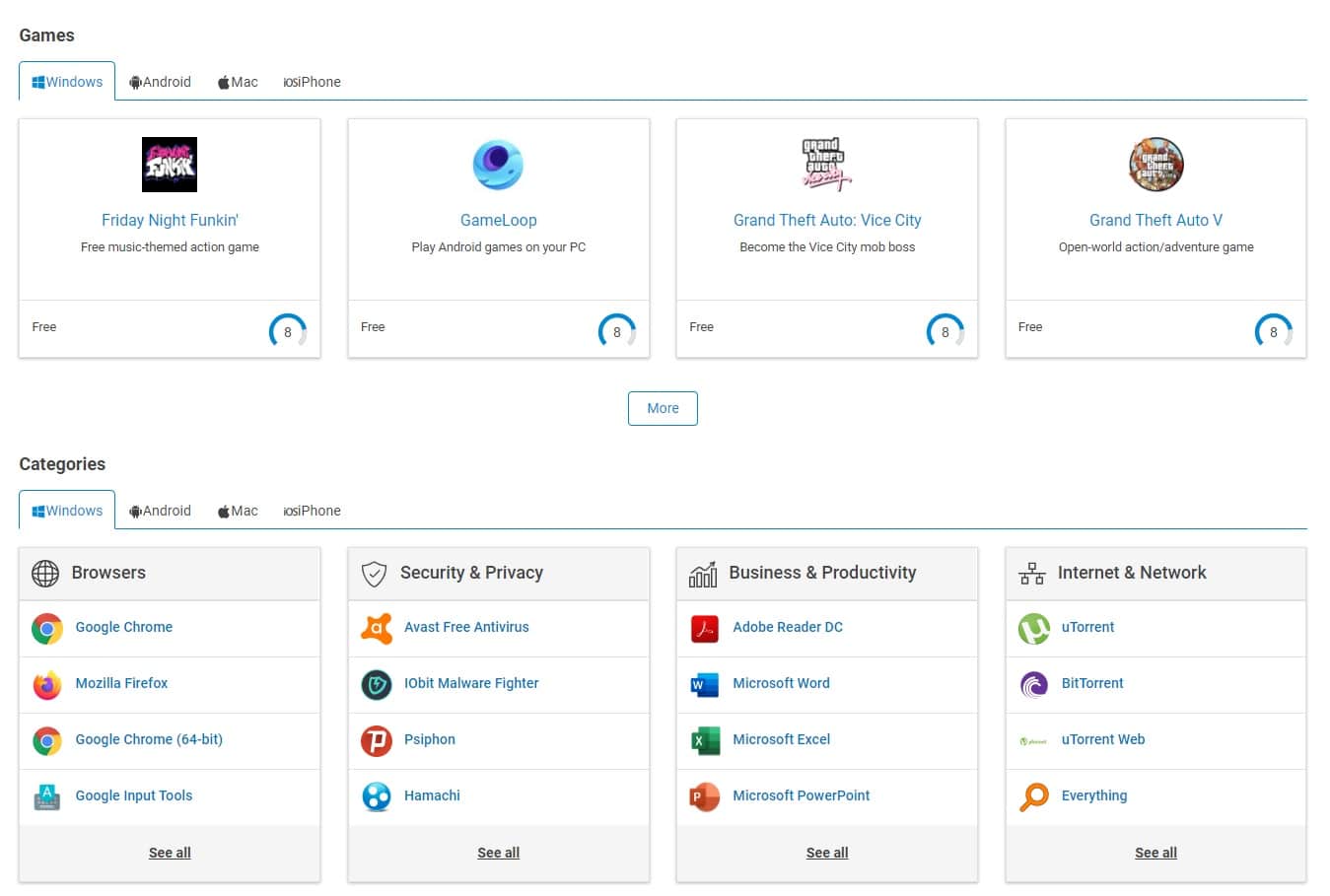Image resolution: width=1330 pixels, height=896 pixels.
Task: Open the Psiphon link
Action: click(x=430, y=739)
